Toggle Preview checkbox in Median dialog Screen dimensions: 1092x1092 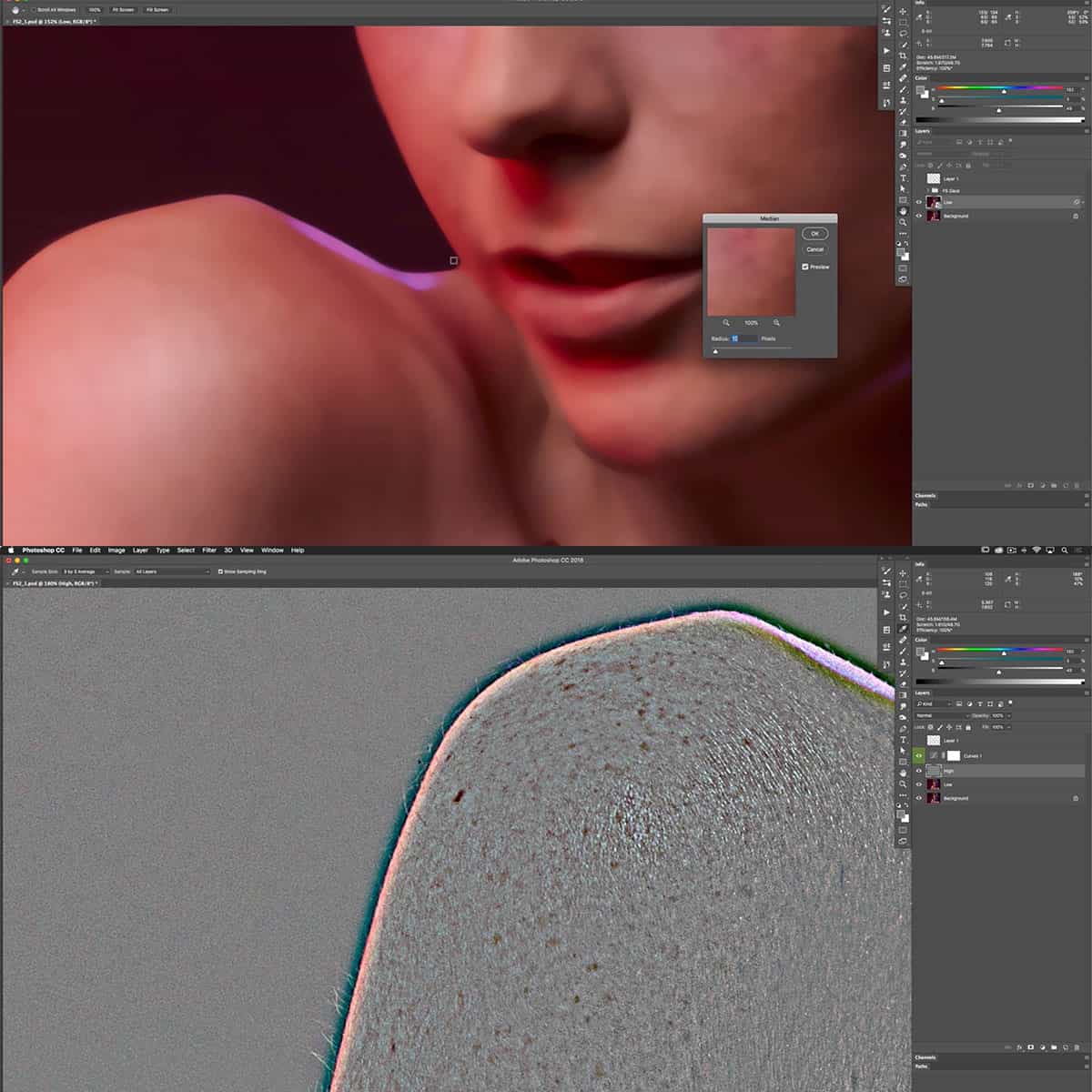(805, 267)
